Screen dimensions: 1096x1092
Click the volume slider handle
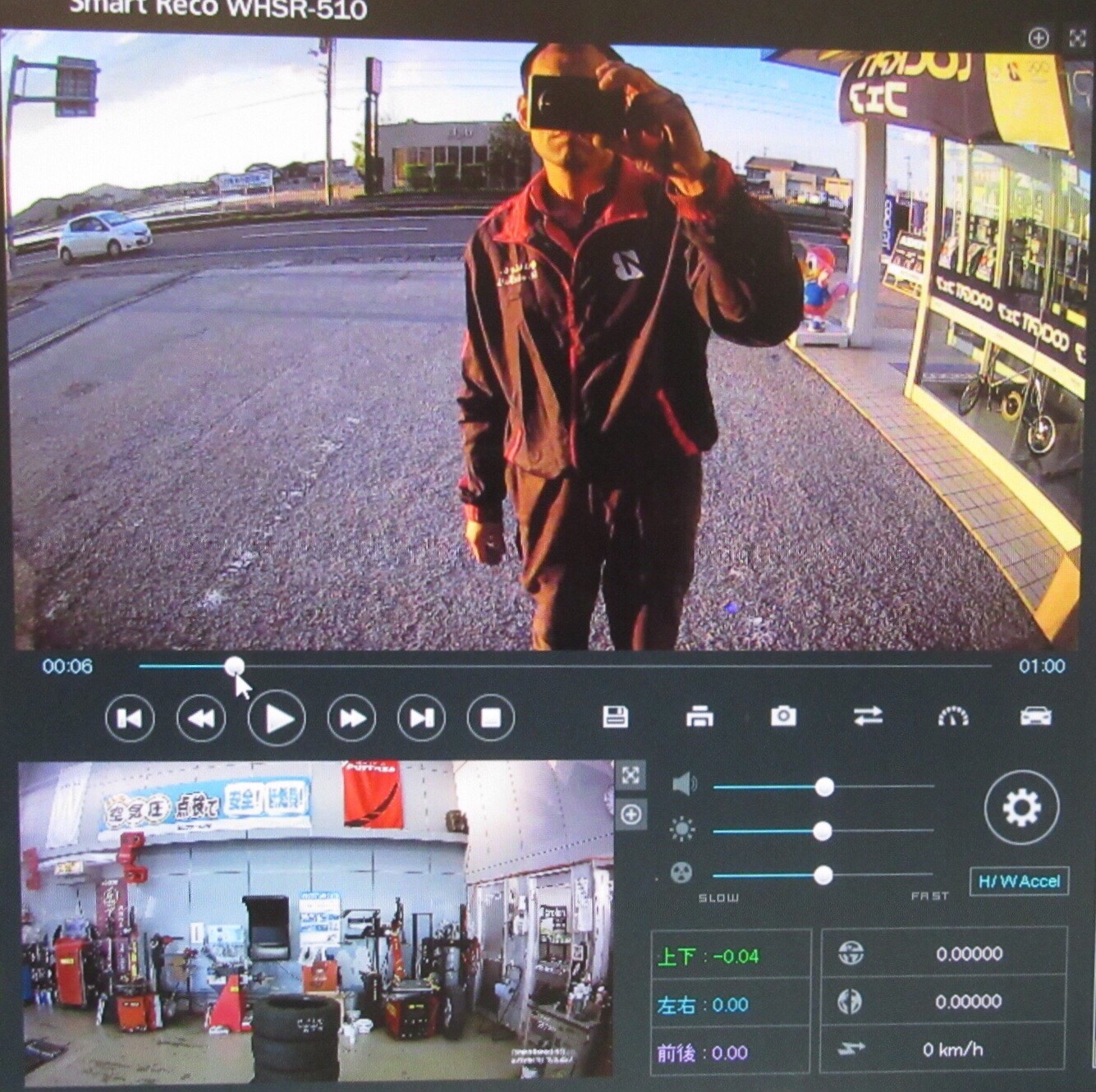pos(824,787)
